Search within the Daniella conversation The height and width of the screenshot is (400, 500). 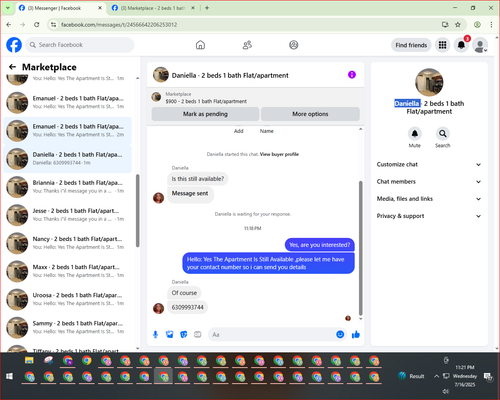(443, 134)
